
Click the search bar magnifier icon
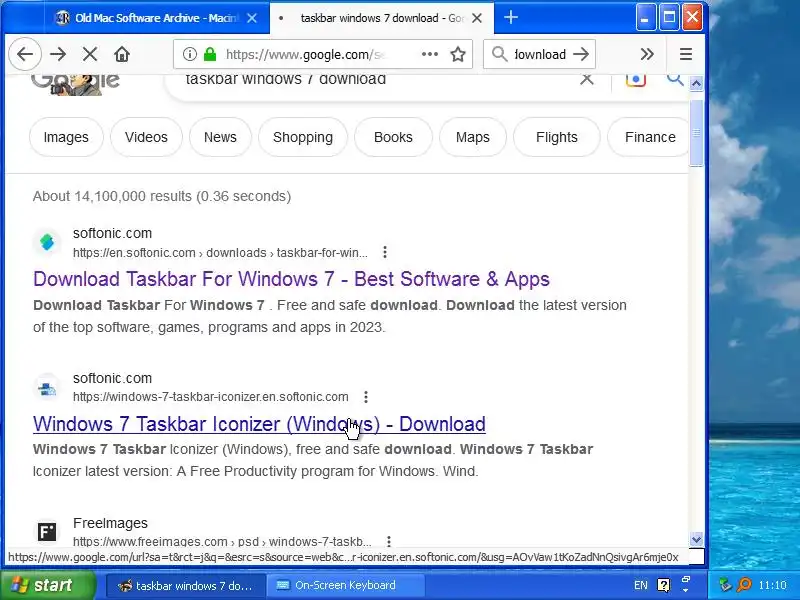(499, 54)
